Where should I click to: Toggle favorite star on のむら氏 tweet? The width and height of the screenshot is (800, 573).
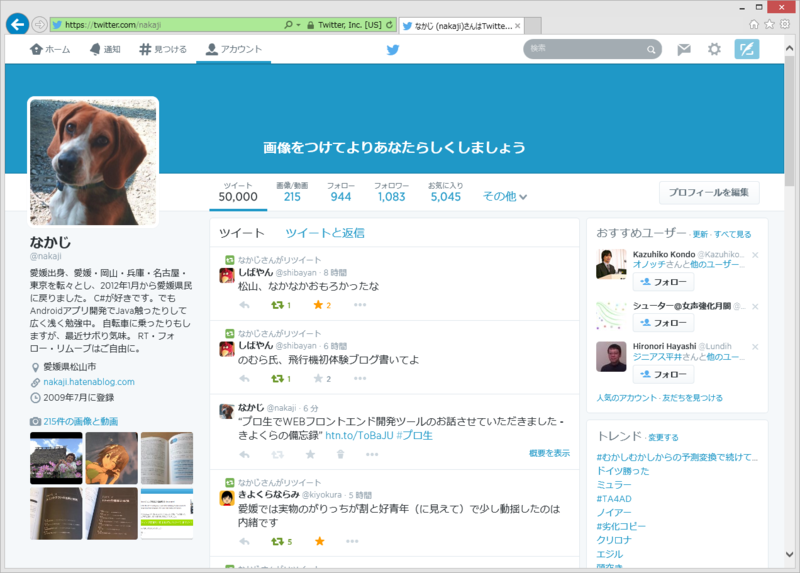point(318,379)
